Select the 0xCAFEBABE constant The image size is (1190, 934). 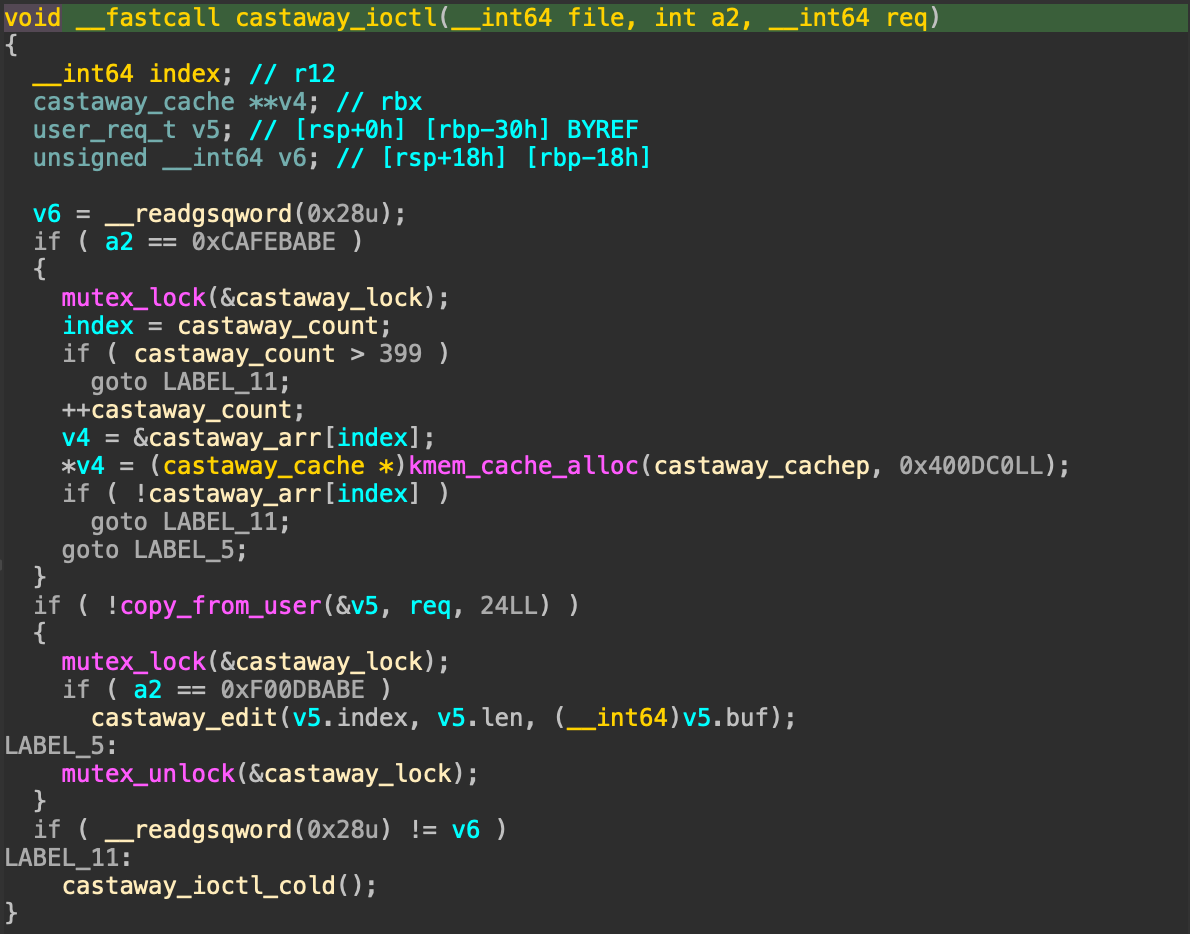[263, 241]
